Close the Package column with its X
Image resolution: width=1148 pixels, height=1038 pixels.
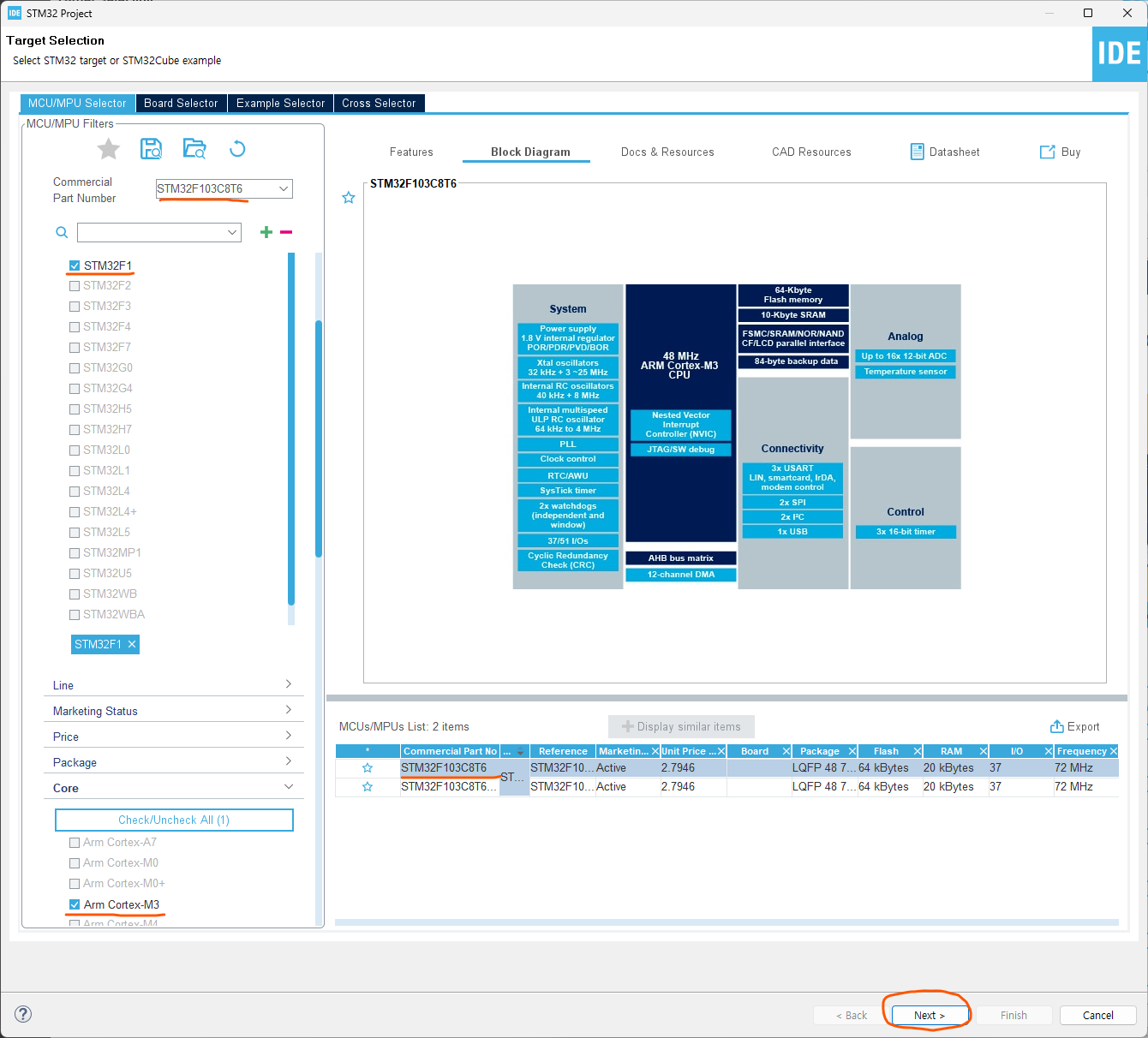tap(852, 751)
